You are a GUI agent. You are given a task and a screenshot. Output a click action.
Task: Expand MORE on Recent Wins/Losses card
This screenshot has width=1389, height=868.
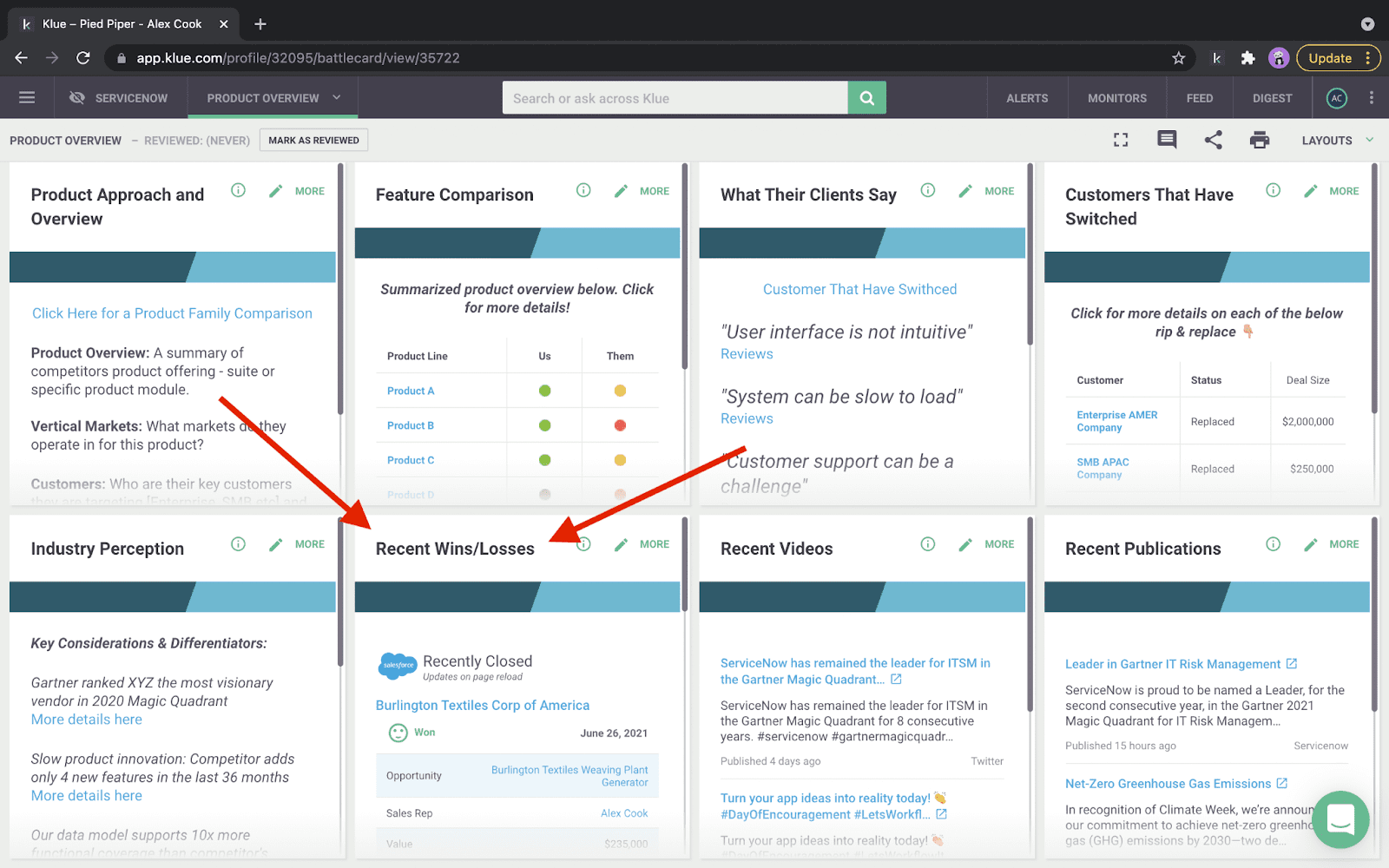click(655, 544)
